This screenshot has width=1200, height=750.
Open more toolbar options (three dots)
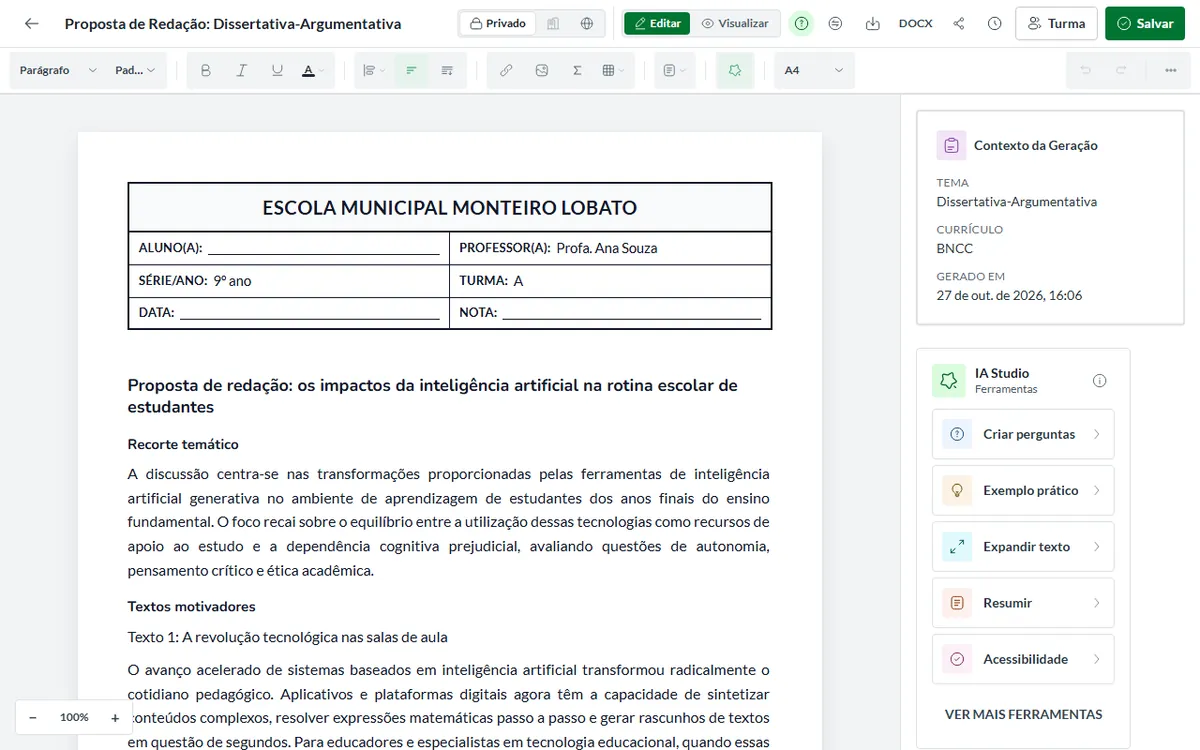(x=1170, y=71)
